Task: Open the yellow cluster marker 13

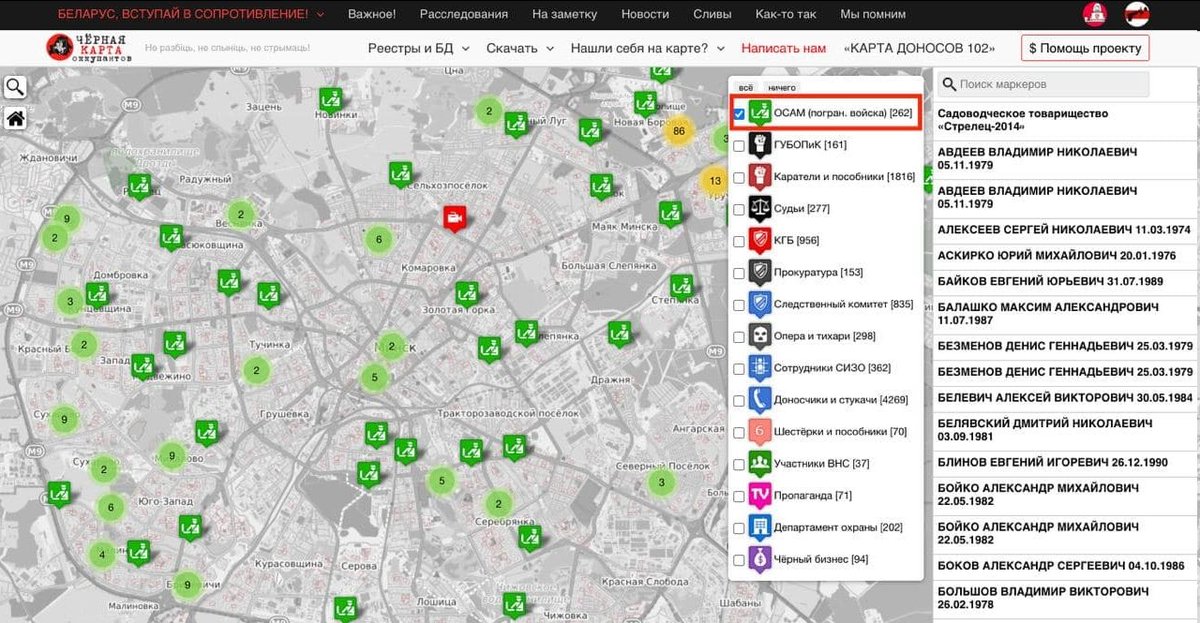Action: tap(714, 181)
